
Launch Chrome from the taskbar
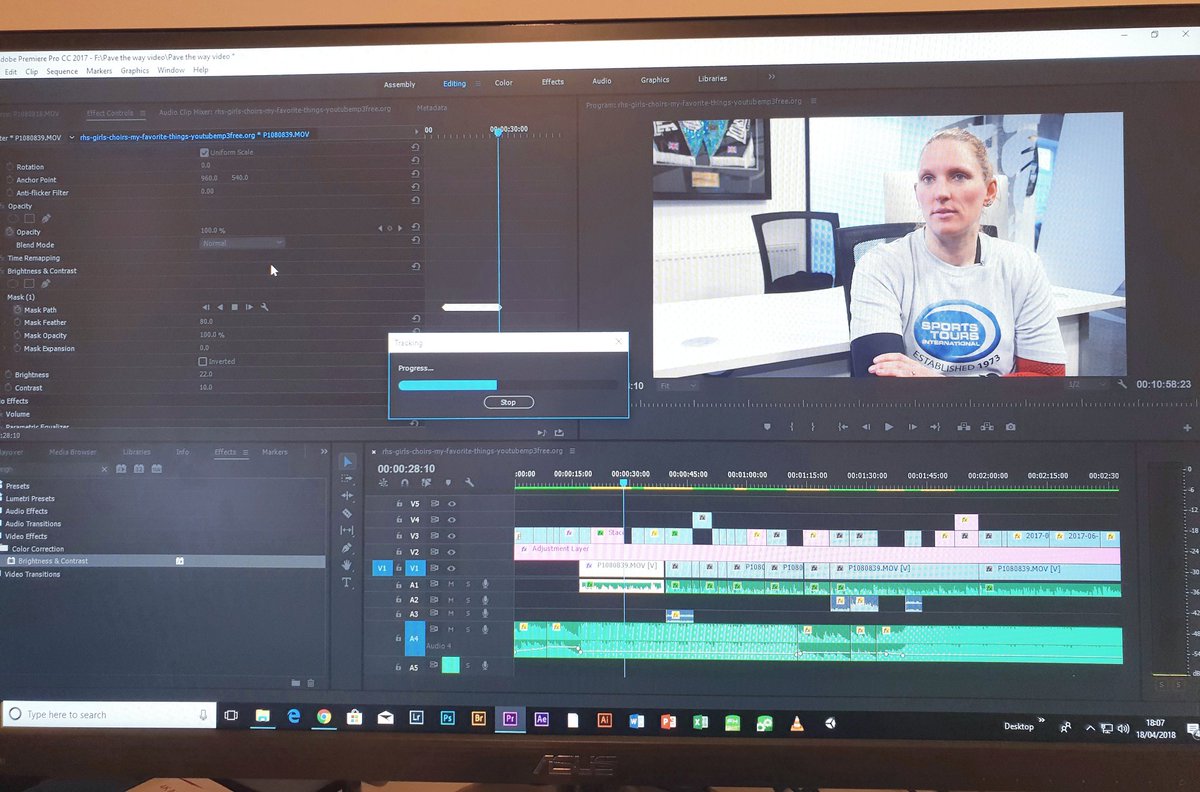click(x=324, y=717)
